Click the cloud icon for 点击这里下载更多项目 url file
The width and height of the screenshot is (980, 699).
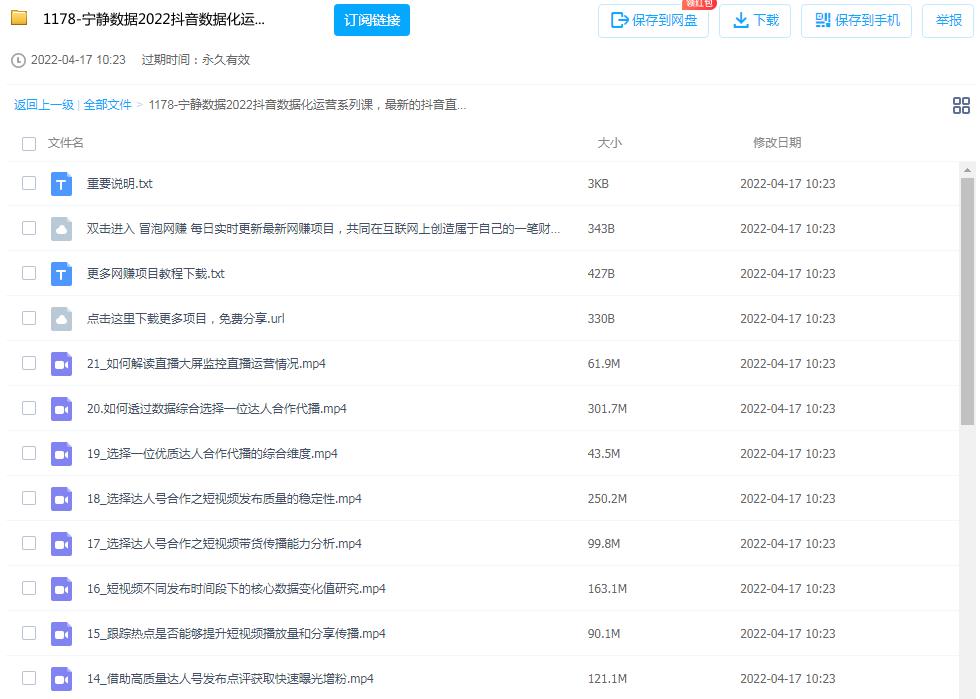click(x=61, y=319)
